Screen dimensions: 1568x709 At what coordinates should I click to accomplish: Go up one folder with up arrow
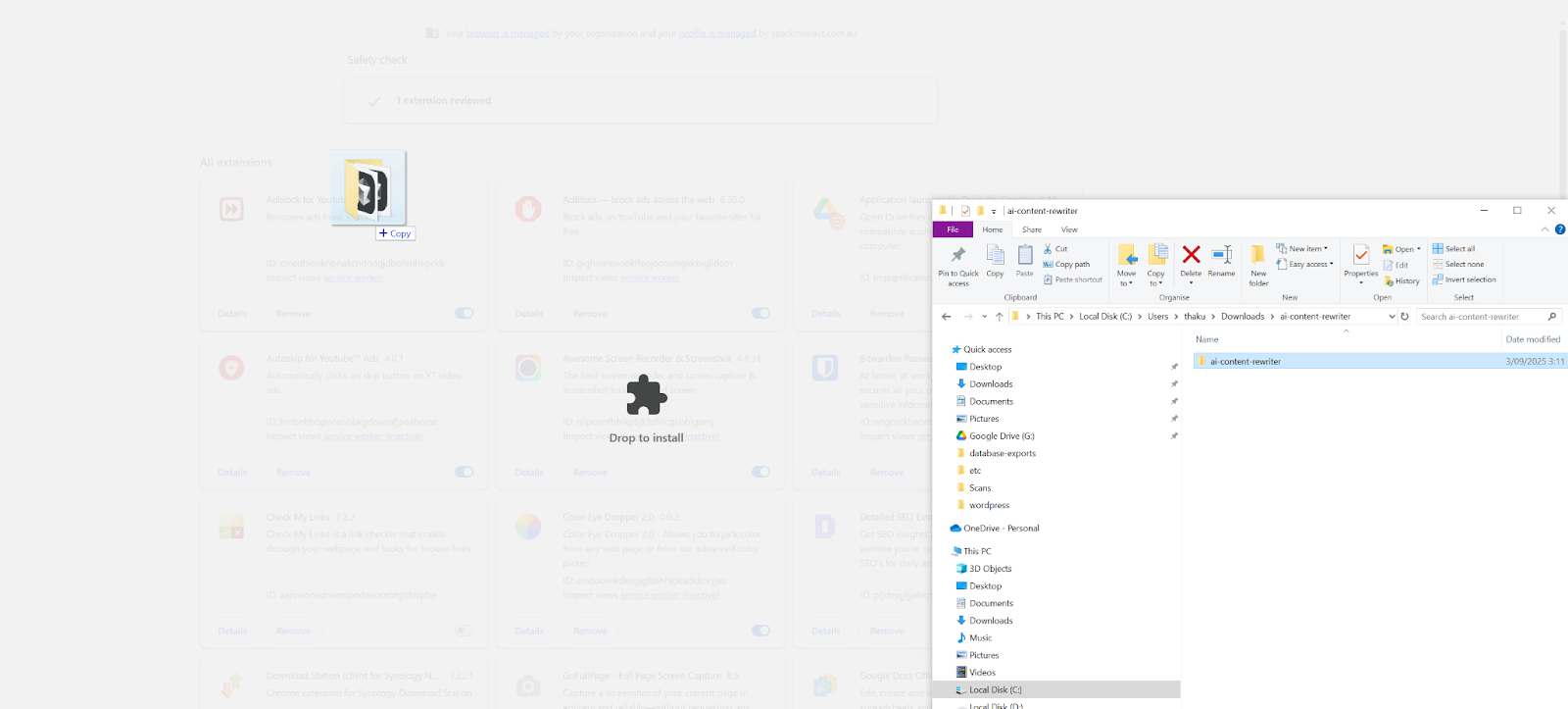999,317
